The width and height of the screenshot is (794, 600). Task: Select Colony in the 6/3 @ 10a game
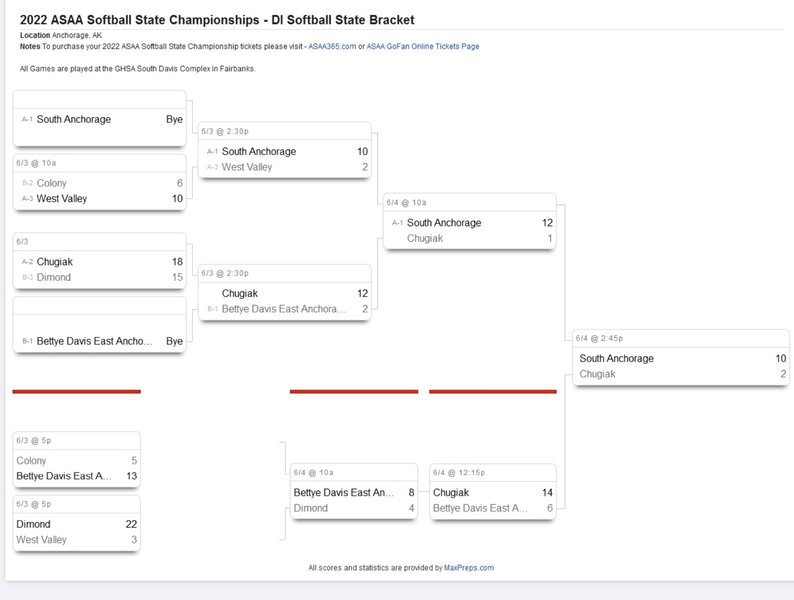(x=52, y=184)
